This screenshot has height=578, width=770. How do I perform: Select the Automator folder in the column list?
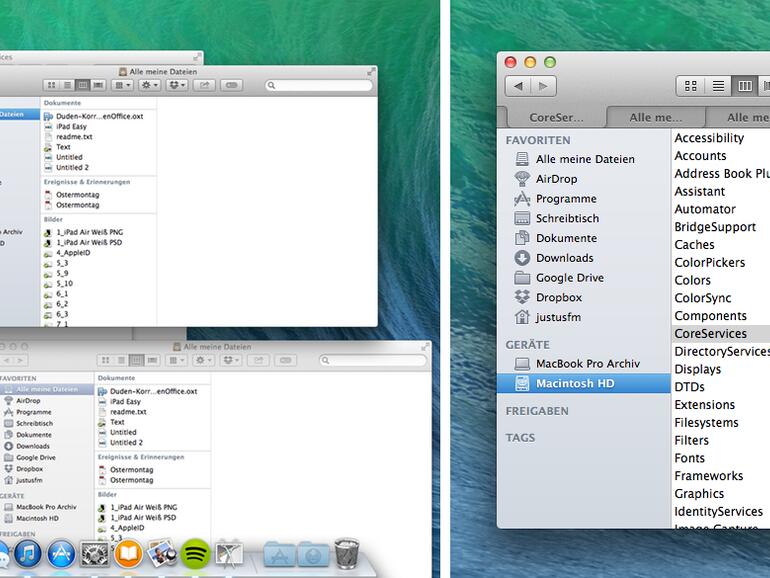[x=721, y=209]
